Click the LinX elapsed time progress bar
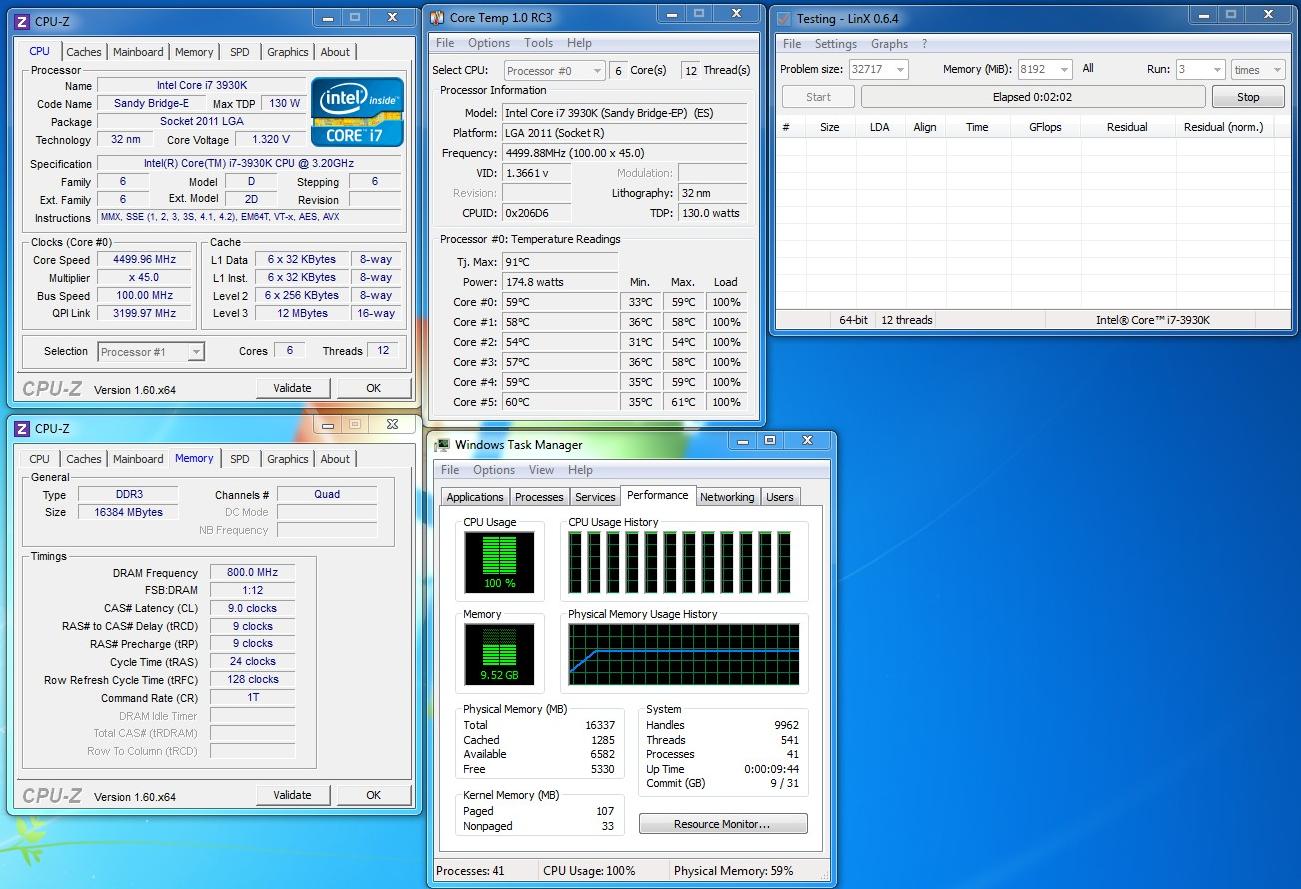 (x=1033, y=97)
